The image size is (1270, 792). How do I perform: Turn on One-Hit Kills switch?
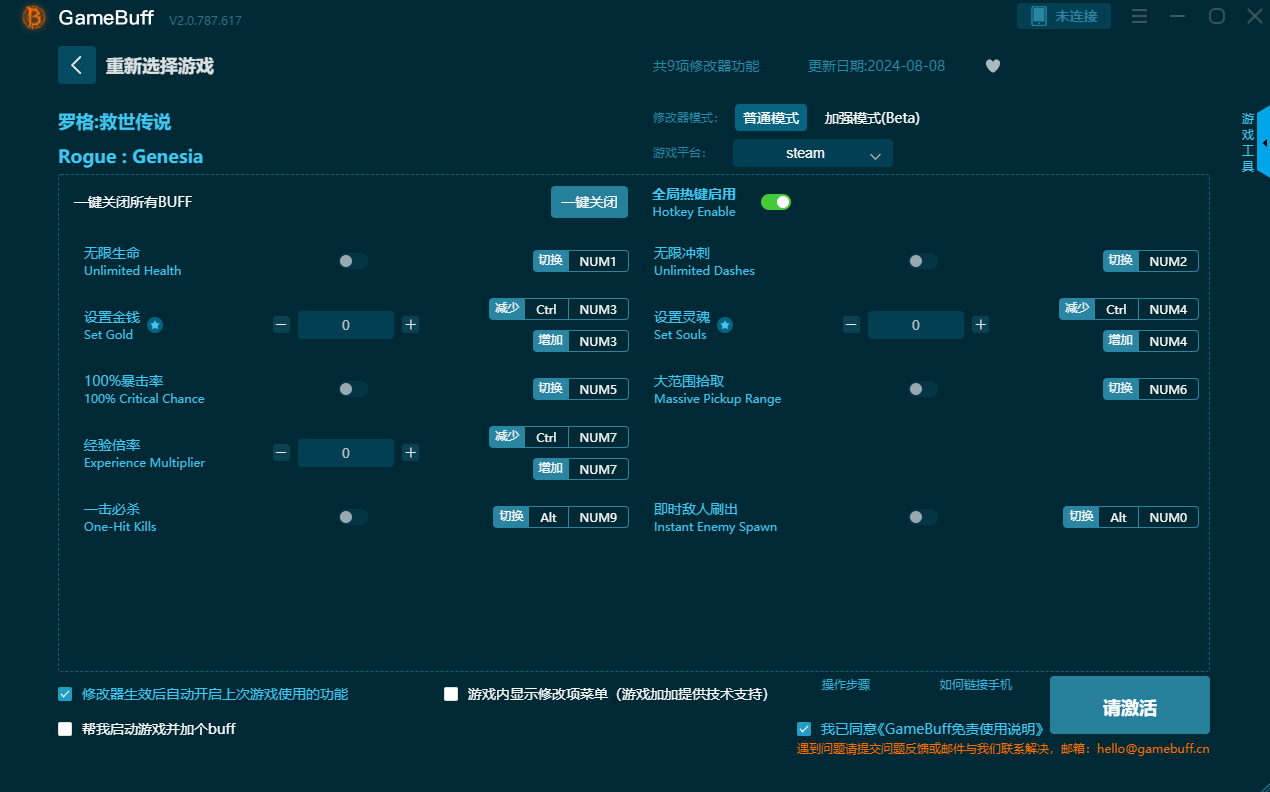pyautogui.click(x=353, y=517)
